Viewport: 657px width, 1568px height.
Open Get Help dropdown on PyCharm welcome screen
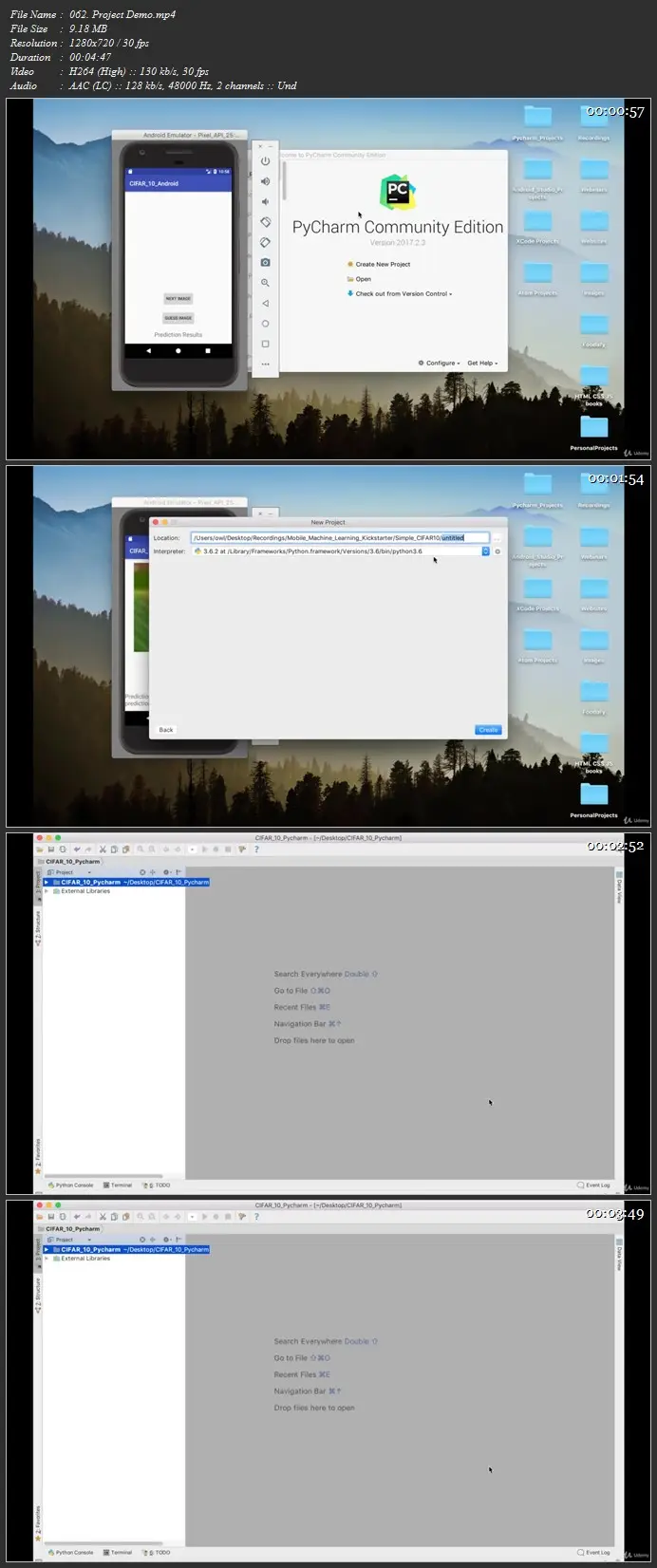(x=482, y=363)
